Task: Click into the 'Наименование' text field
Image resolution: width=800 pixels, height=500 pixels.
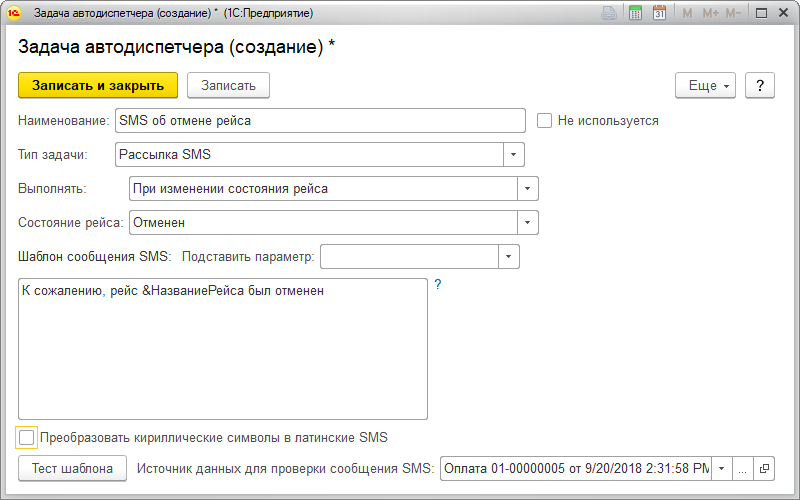Action: tap(320, 121)
